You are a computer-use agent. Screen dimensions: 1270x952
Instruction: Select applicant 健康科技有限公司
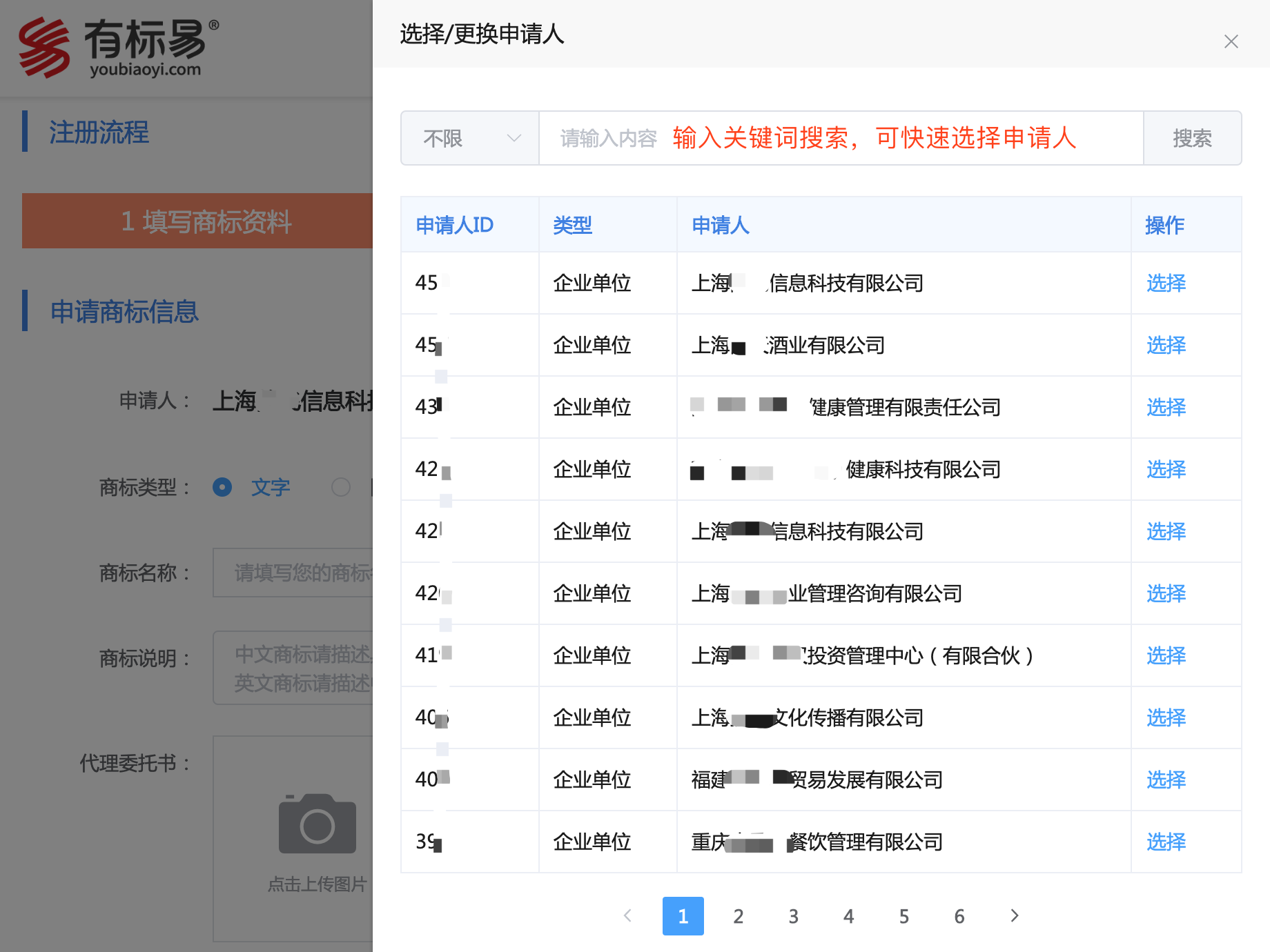tap(1166, 469)
